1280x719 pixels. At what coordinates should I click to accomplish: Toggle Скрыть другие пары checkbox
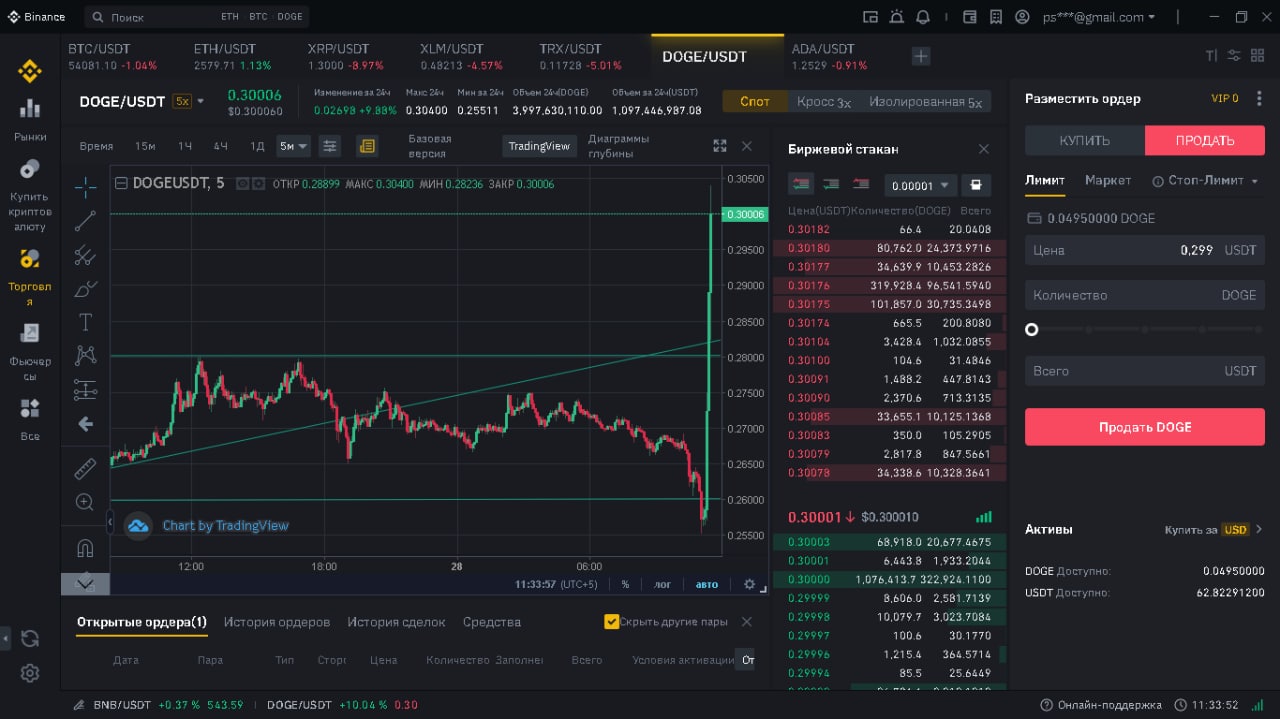612,622
